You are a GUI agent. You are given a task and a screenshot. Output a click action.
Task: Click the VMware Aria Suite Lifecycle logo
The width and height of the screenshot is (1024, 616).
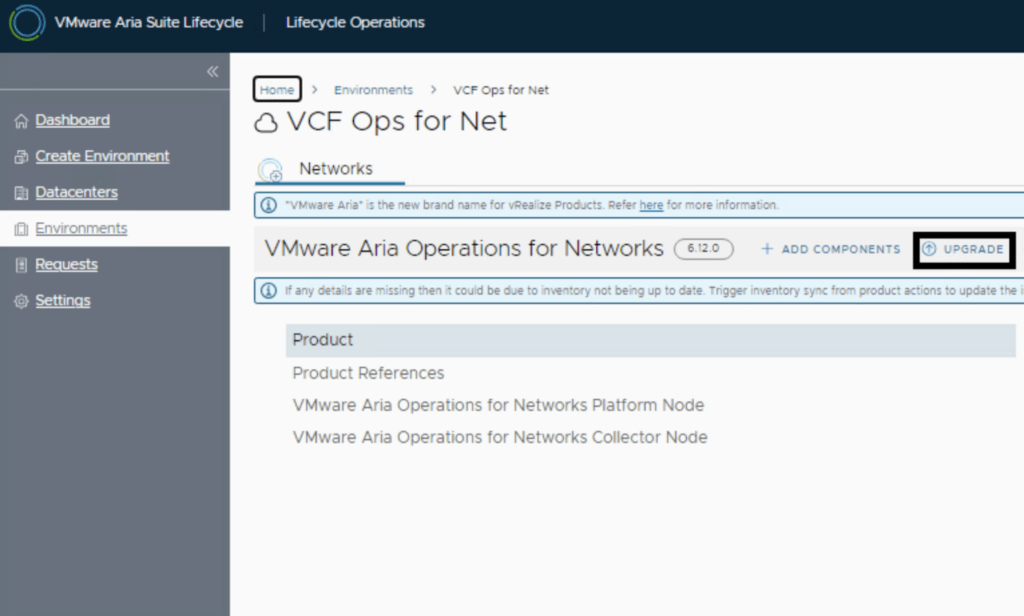[x=27, y=23]
